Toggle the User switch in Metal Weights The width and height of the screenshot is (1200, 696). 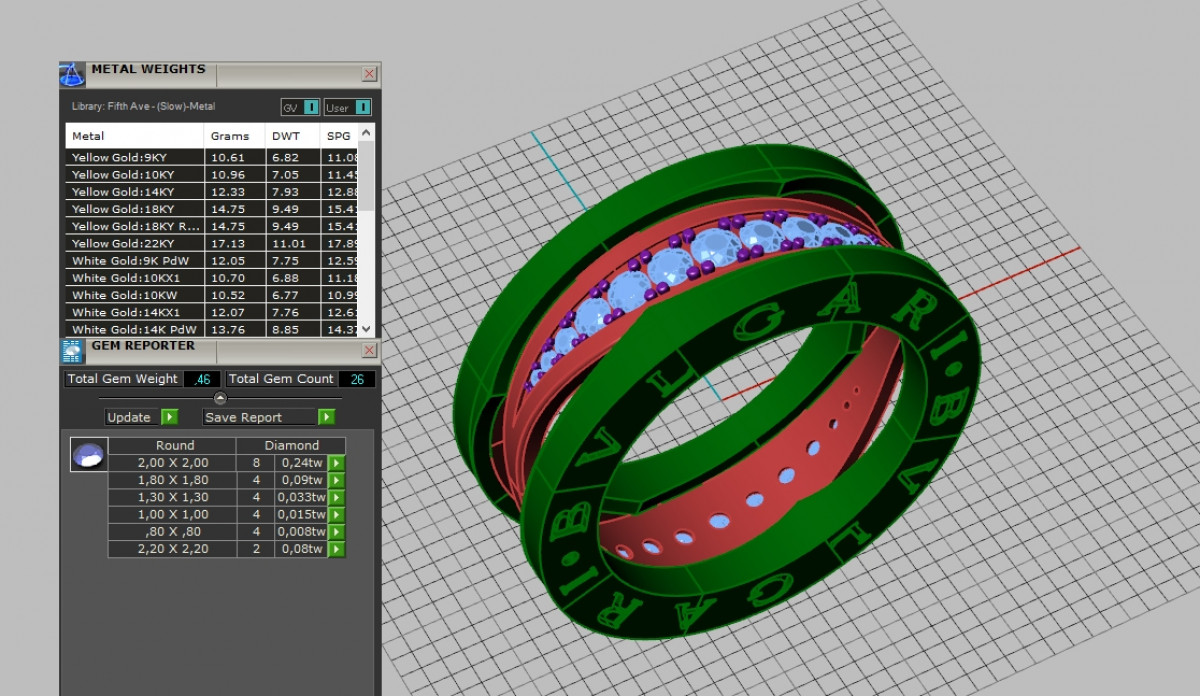click(x=363, y=107)
